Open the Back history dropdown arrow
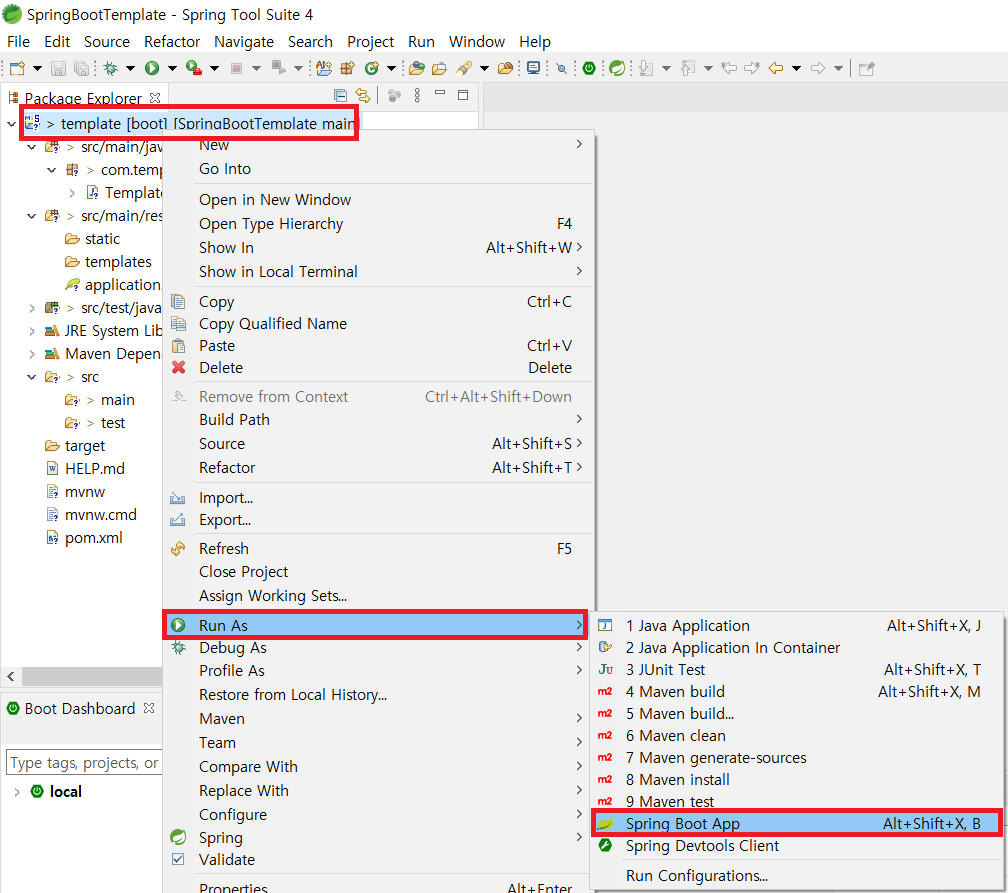This screenshot has height=893, width=1008. tap(796, 68)
